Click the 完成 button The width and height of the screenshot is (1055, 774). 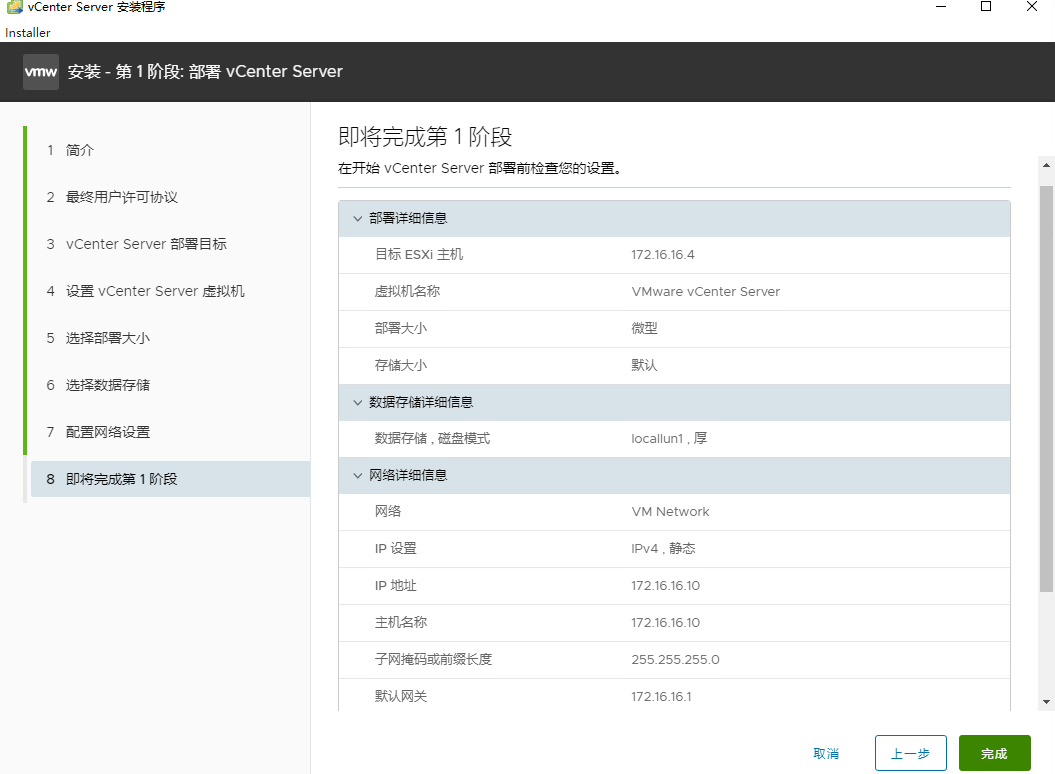point(994,753)
